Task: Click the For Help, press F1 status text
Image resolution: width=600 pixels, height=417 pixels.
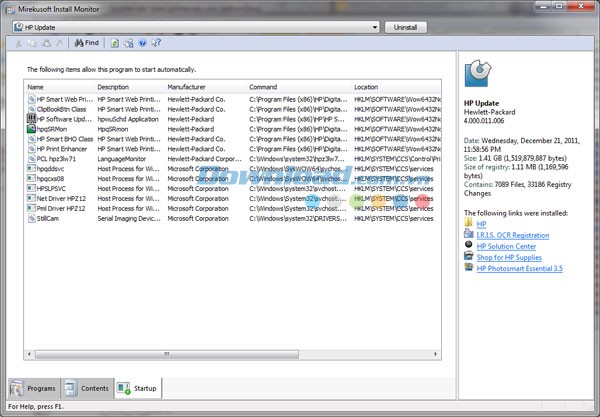Action: (x=36, y=407)
